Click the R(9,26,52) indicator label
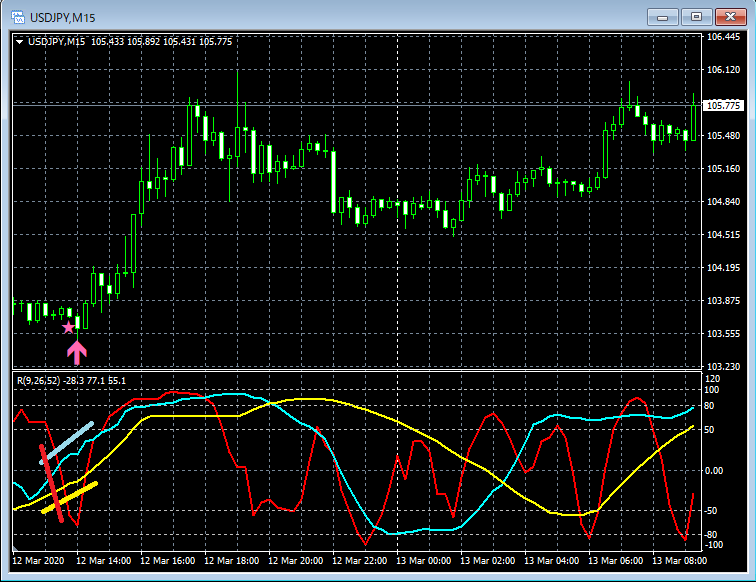Image resolution: width=756 pixels, height=582 pixels. point(41,380)
